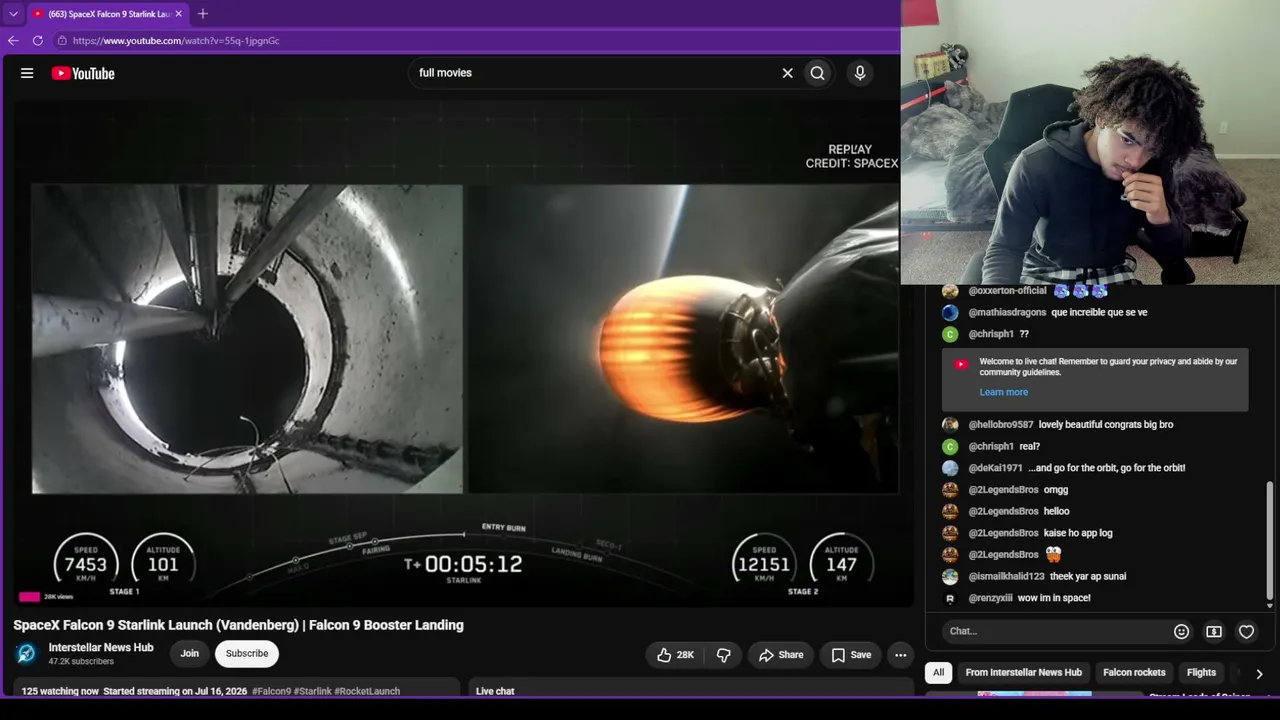
Task: Join the Interstellar News Hub channel
Action: pos(190,654)
